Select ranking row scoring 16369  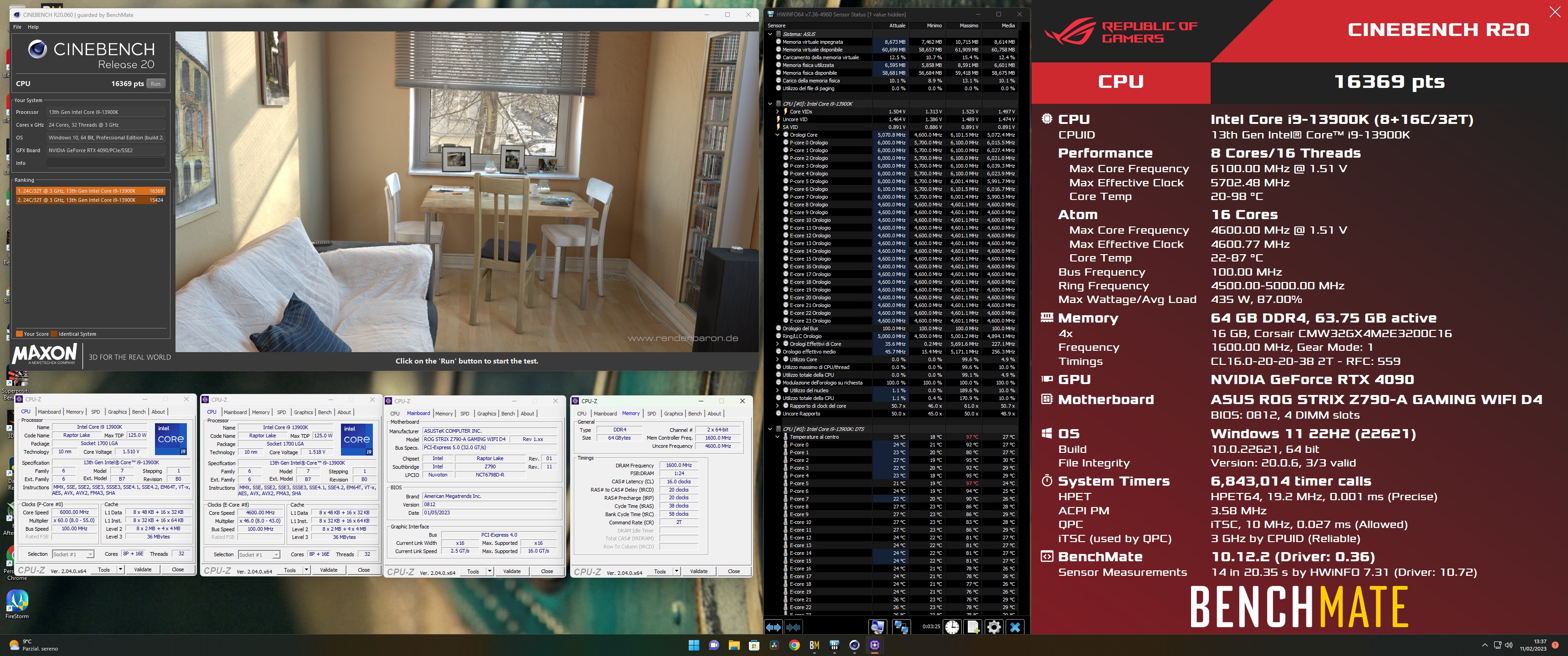click(90, 191)
